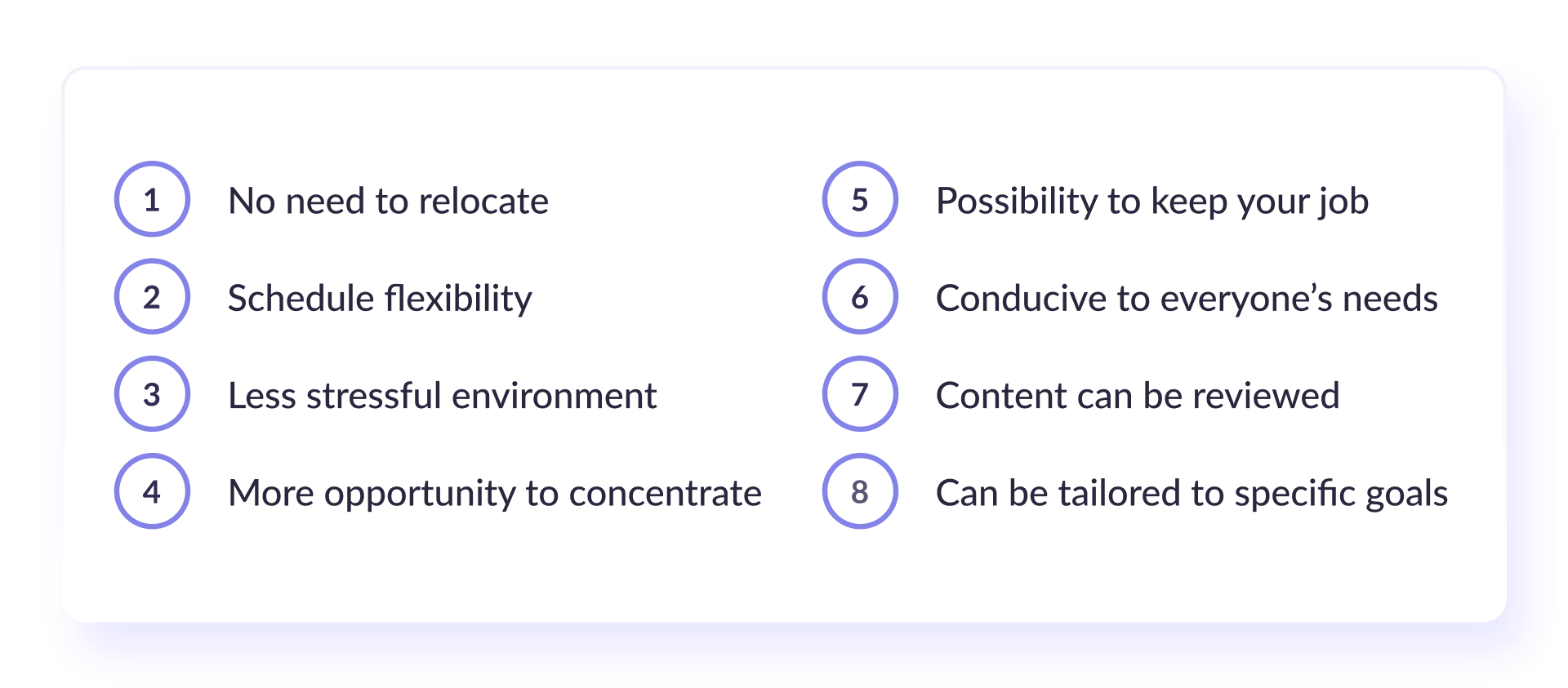Click the word "relocate" in item one
This screenshot has height=688, width=1568.
tap(483, 201)
